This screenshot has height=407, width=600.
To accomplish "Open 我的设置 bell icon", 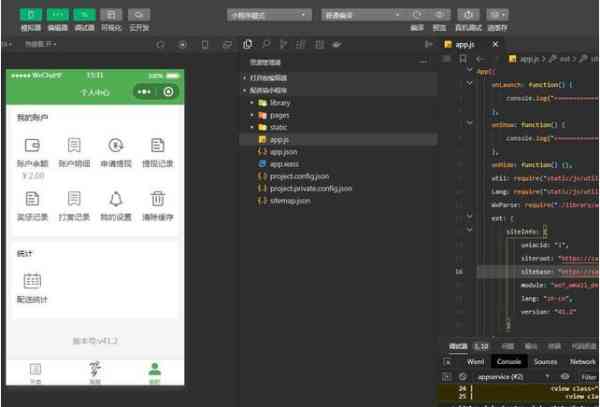I will [x=116, y=199].
